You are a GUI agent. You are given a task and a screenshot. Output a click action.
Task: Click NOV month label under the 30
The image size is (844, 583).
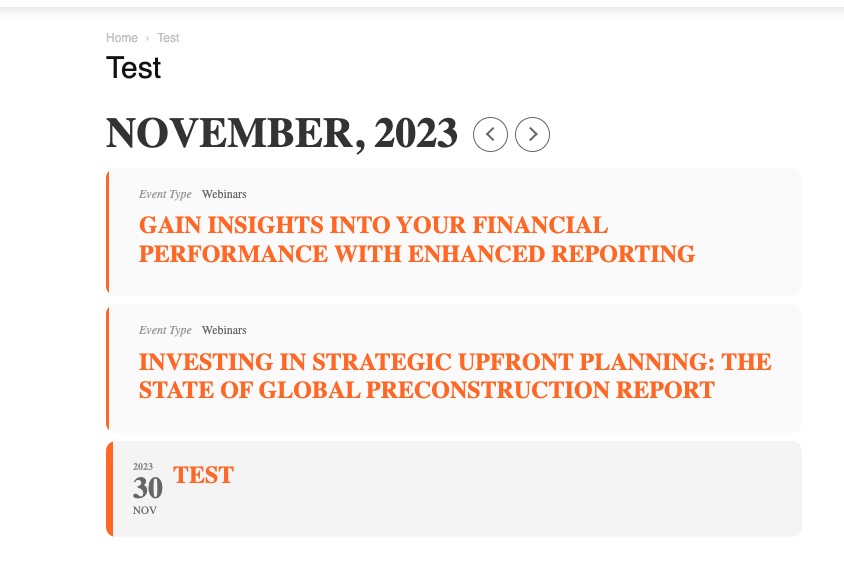145,510
